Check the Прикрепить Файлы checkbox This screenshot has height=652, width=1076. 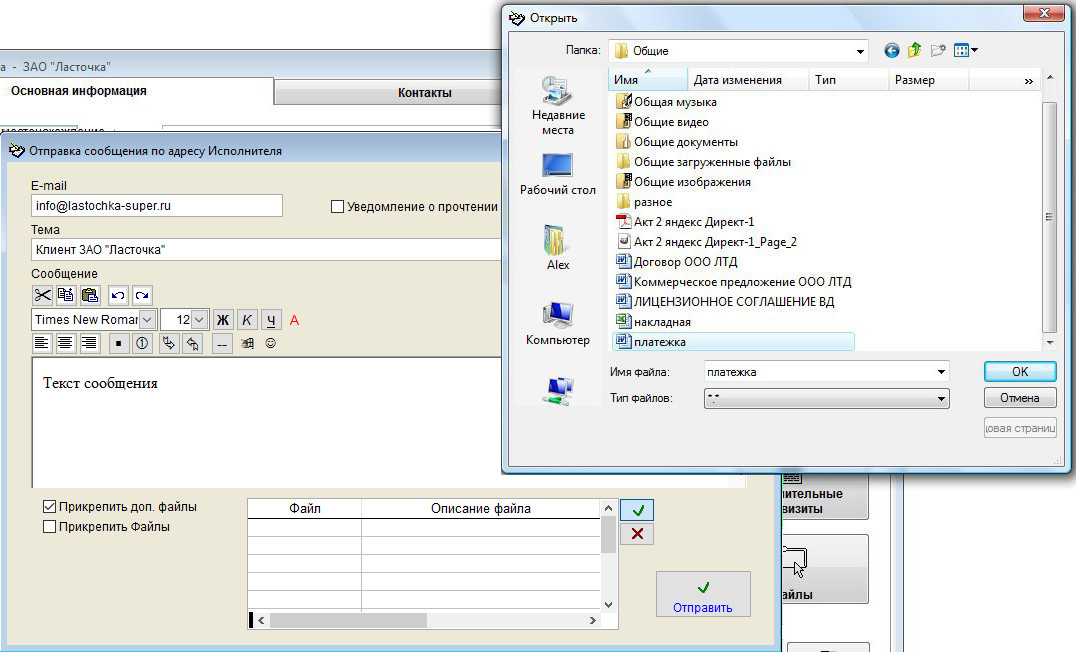(x=50, y=527)
